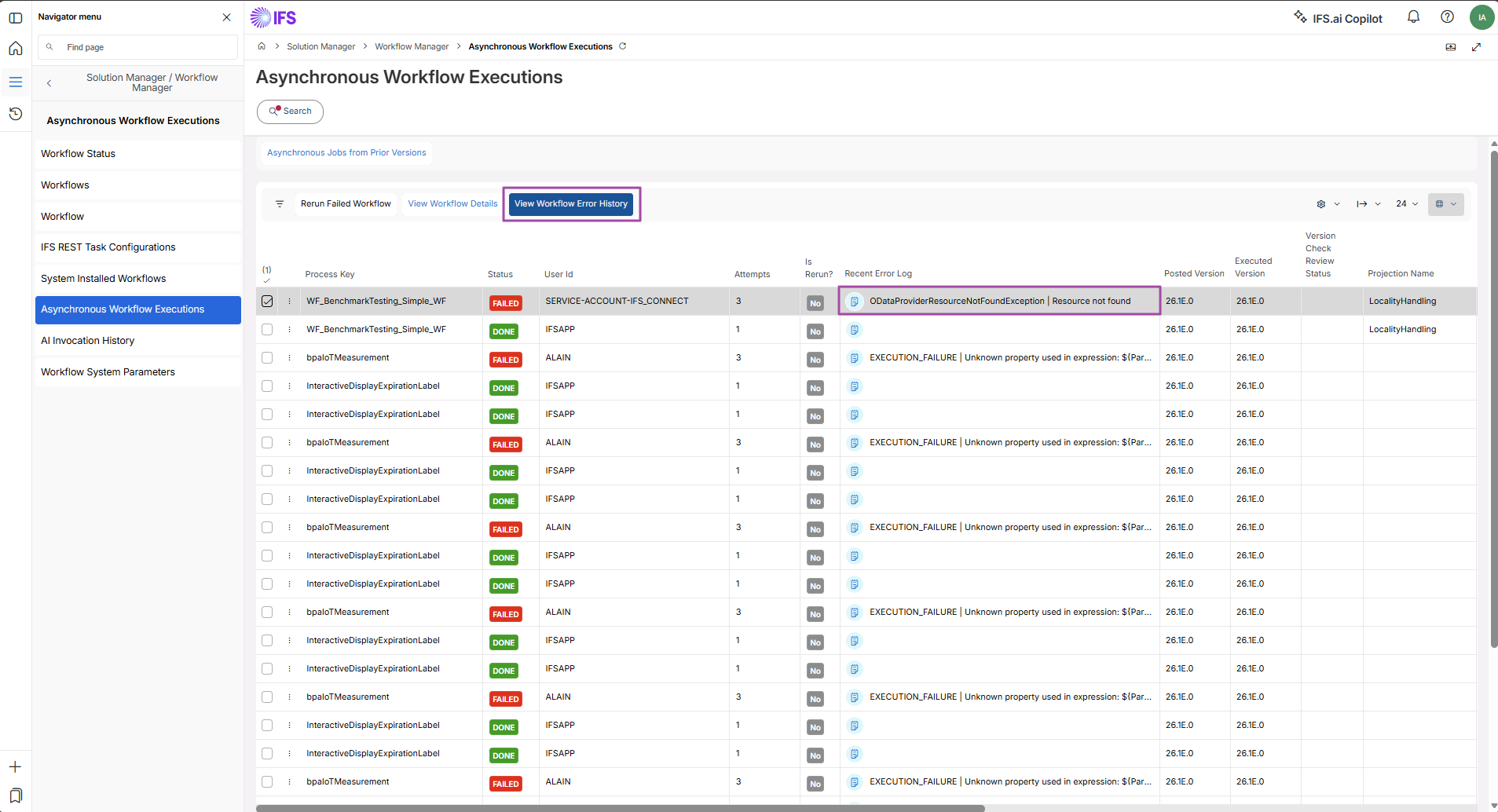Image resolution: width=1498 pixels, height=812 pixels.
Task: Sort by the Process Key column header
Action: point(330,275)
